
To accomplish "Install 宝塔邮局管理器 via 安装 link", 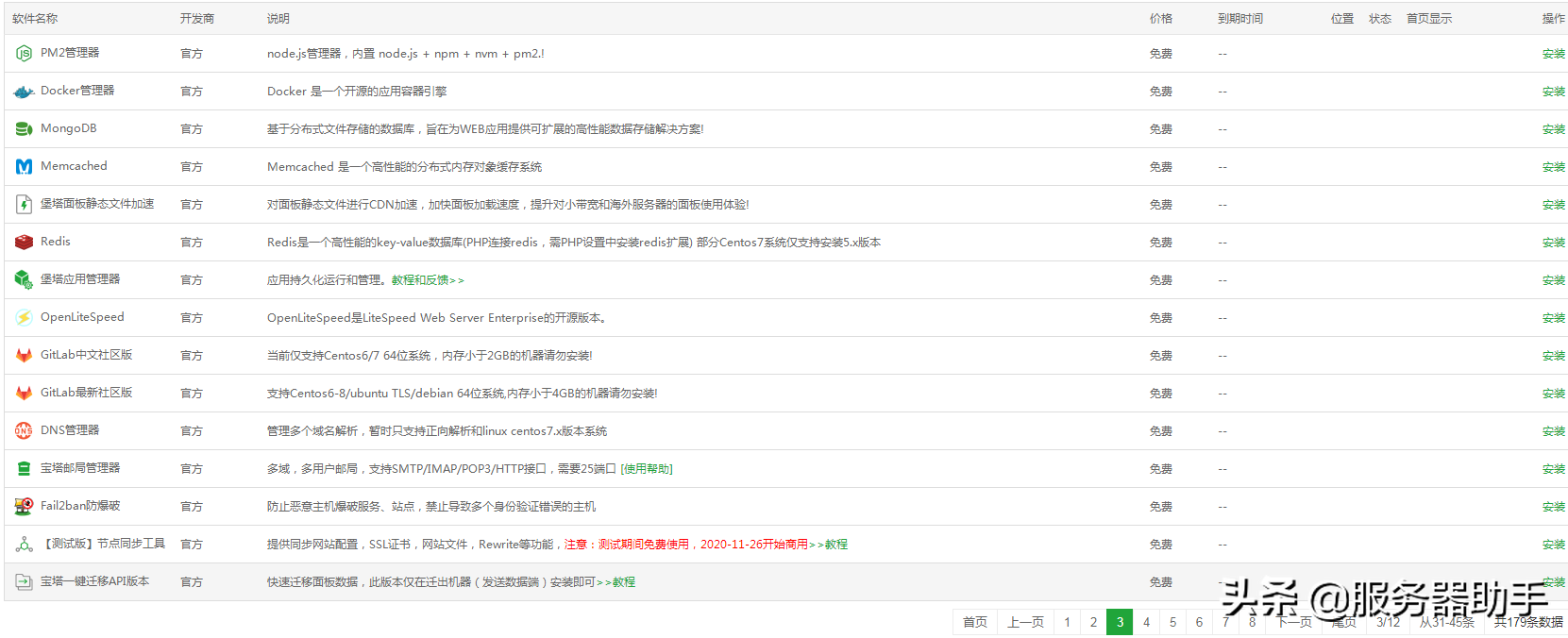I will pyautogui.click(x=1553, y=469).
